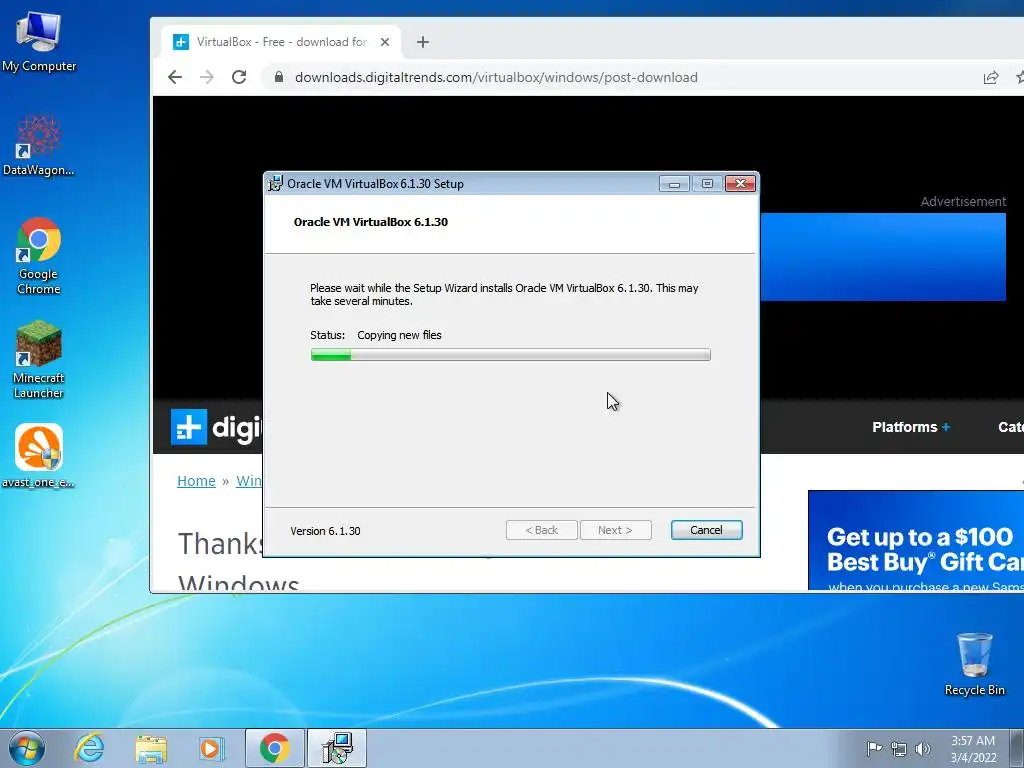
Task: Click the blue advertisement banner
Action: point(883,257)
